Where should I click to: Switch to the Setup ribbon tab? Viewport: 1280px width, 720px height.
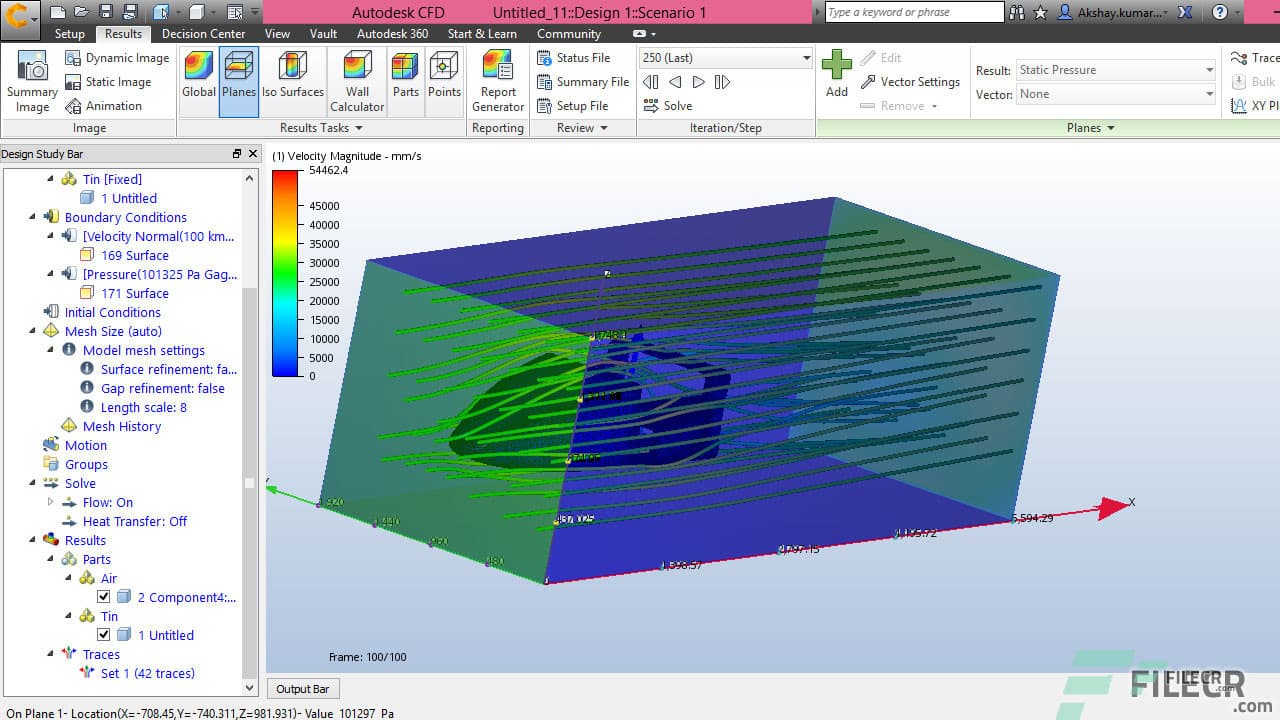point(69,33)
